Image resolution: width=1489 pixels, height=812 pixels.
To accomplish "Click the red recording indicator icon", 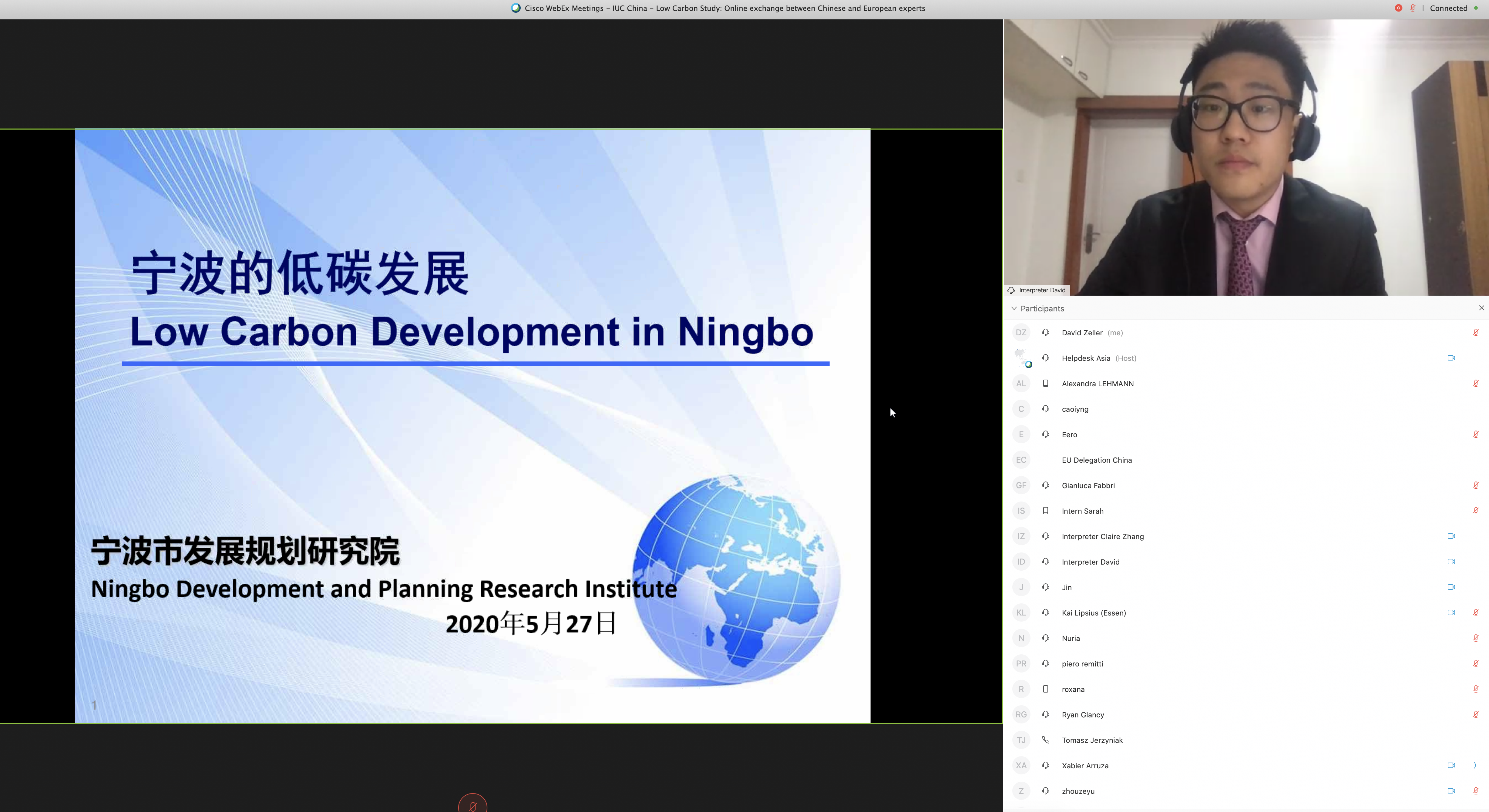I will point(1398,8).
